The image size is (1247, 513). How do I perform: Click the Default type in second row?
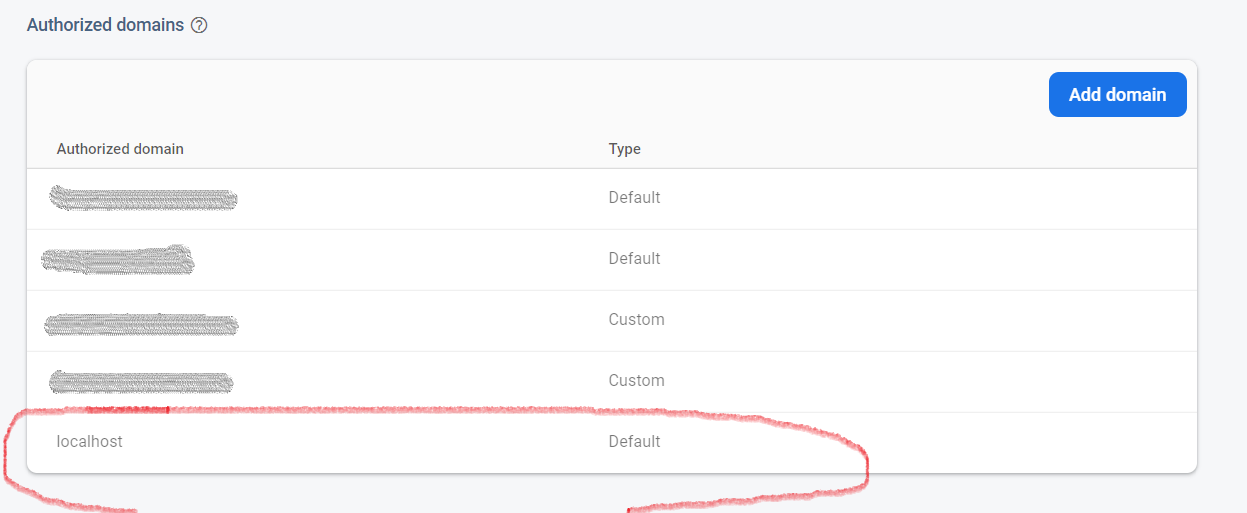tap(634, 259)
